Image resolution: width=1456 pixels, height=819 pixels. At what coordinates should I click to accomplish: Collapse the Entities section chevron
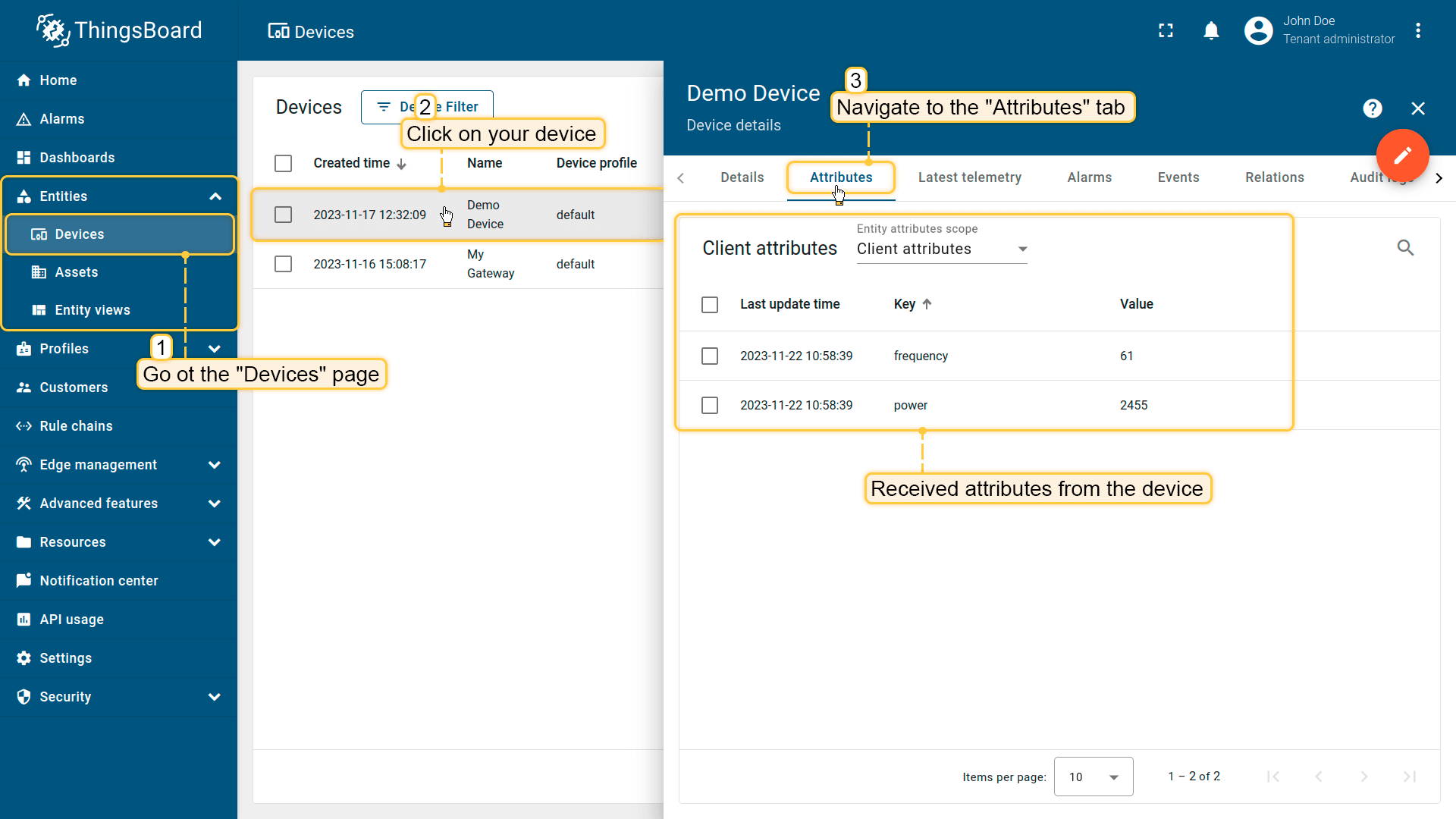(215, 196)
